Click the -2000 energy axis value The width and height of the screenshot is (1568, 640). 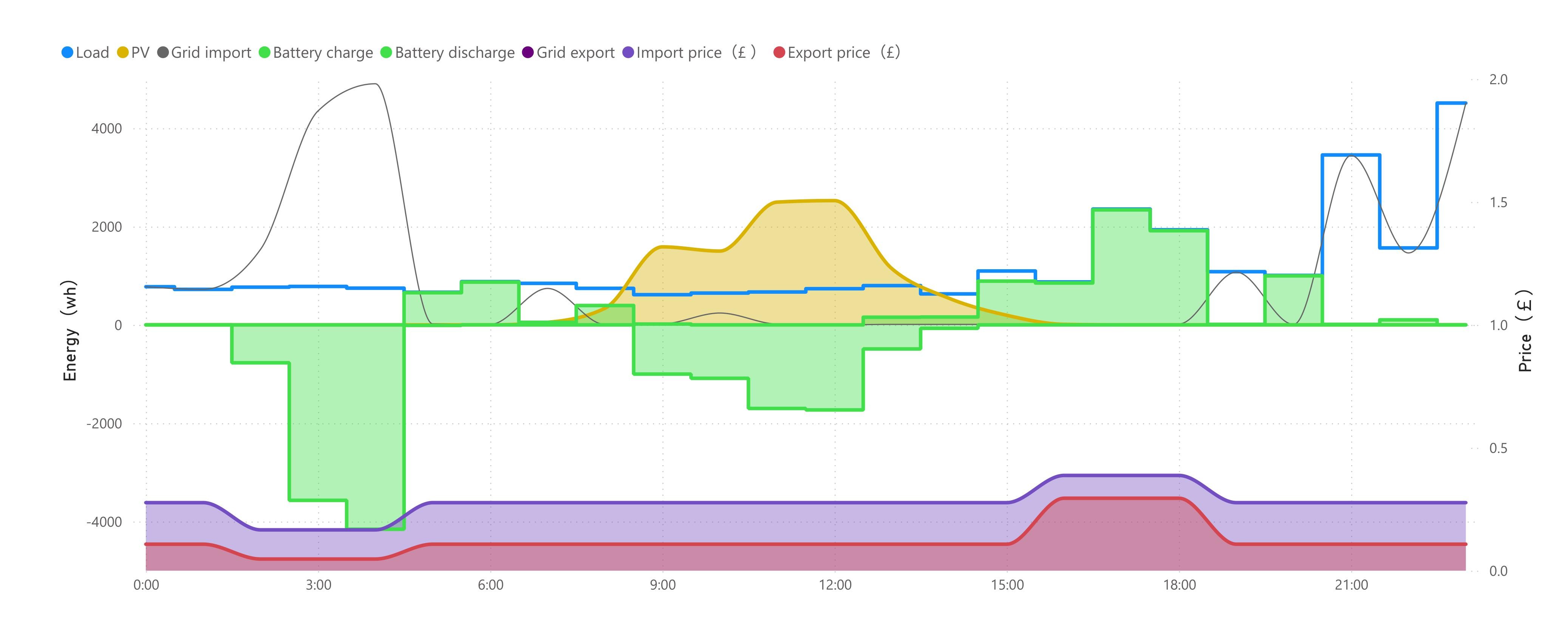(104, 423)
